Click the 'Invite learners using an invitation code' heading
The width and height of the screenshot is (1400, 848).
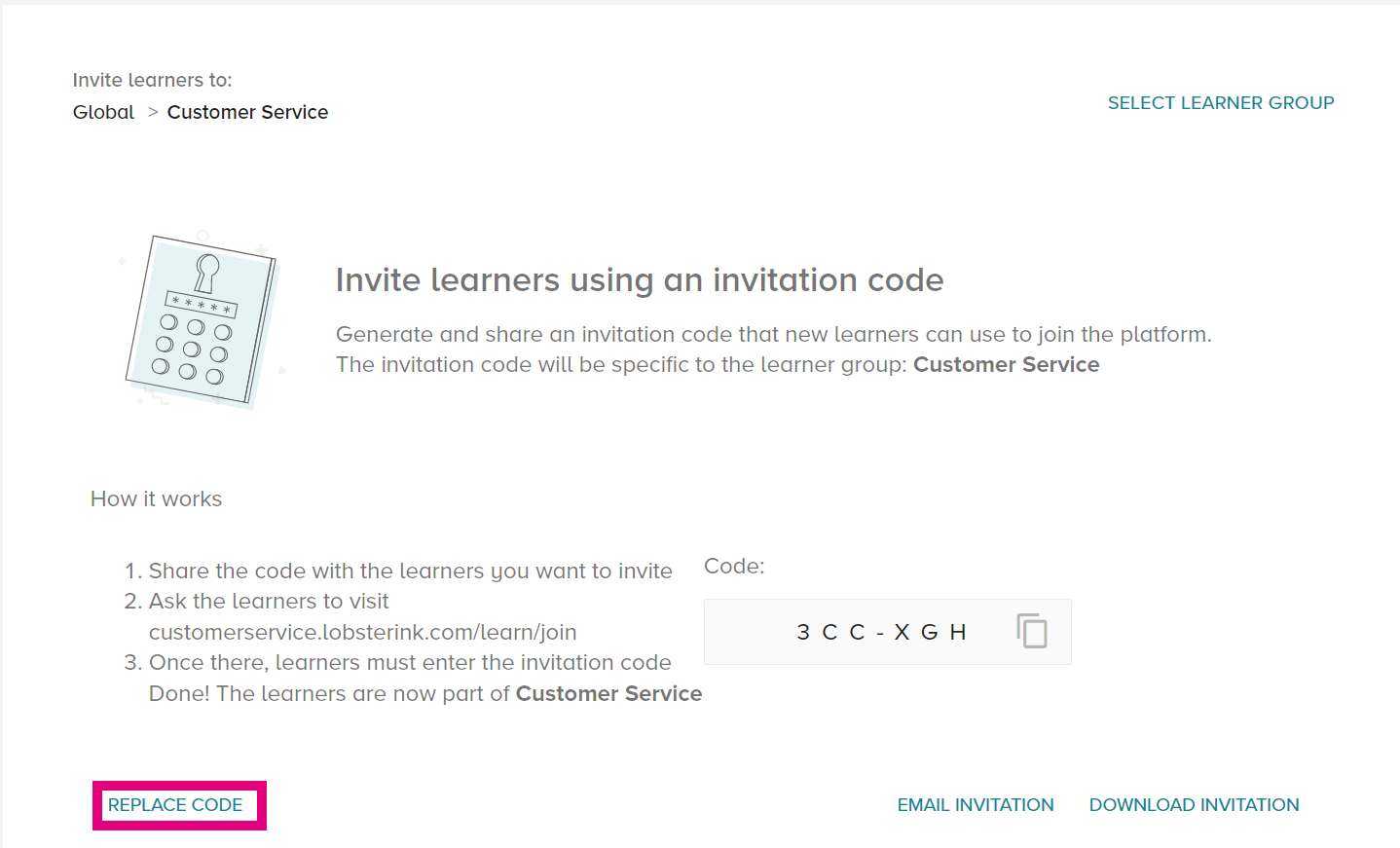(640, 280)
